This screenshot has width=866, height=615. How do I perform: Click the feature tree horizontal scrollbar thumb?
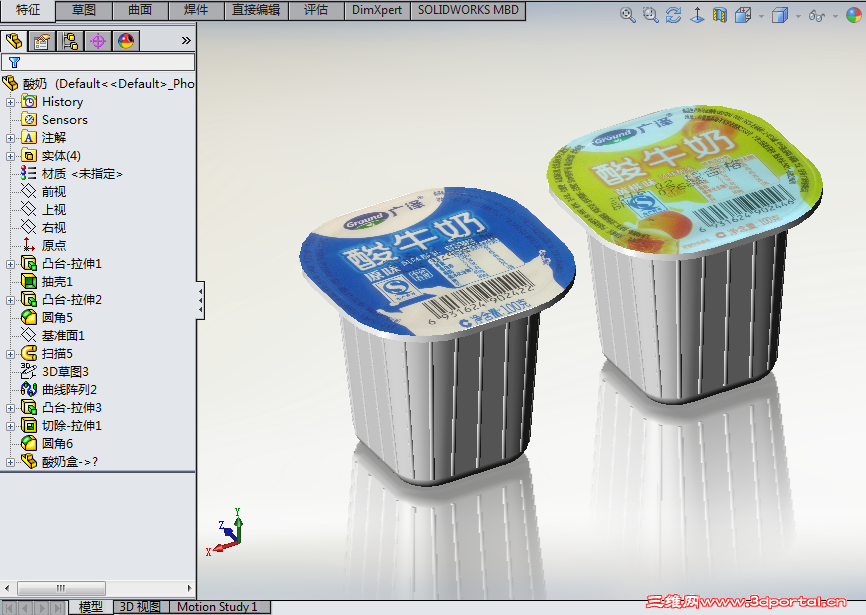(61, 588)
